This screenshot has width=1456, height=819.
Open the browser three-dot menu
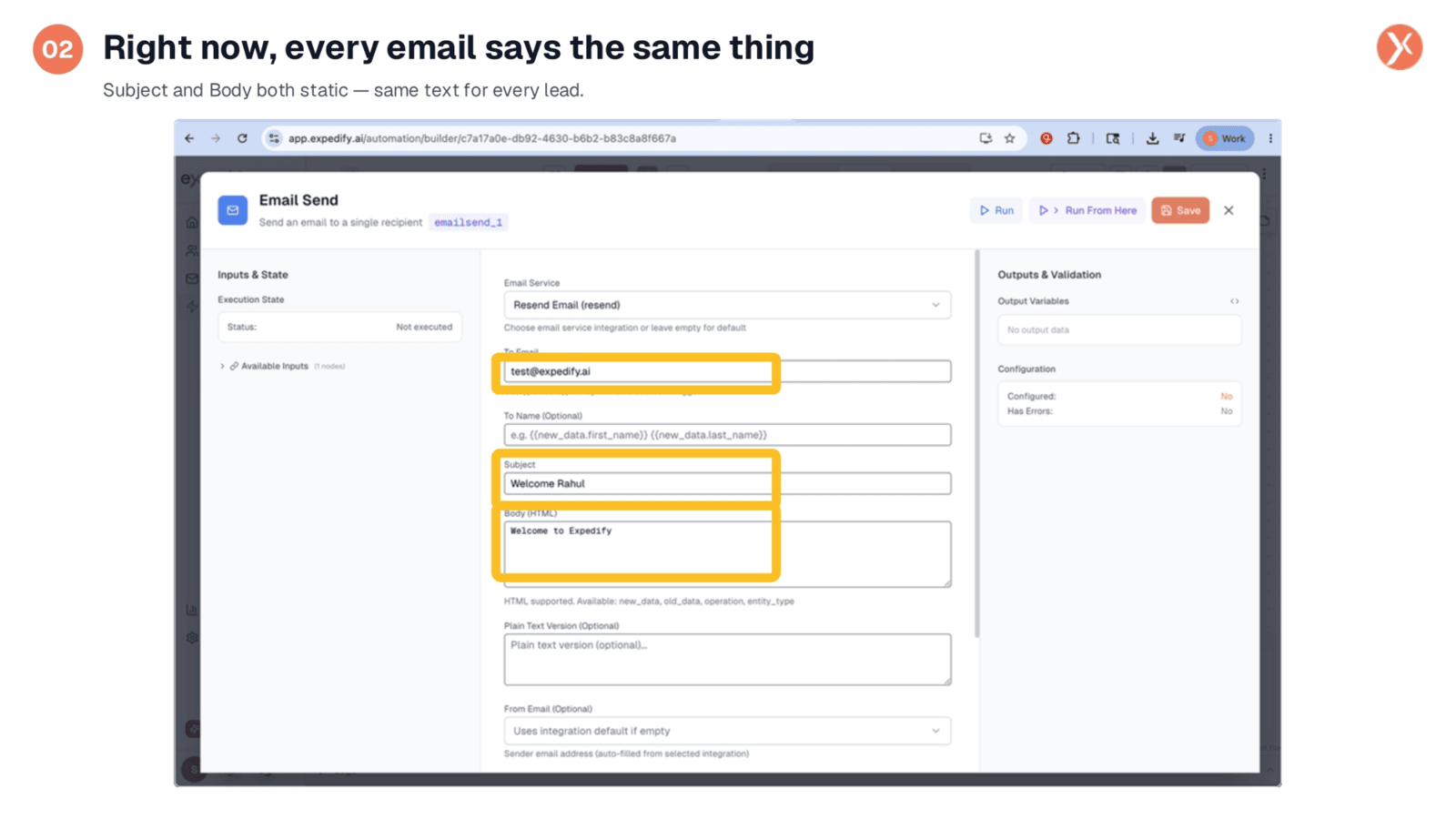tap(1270, 138)
